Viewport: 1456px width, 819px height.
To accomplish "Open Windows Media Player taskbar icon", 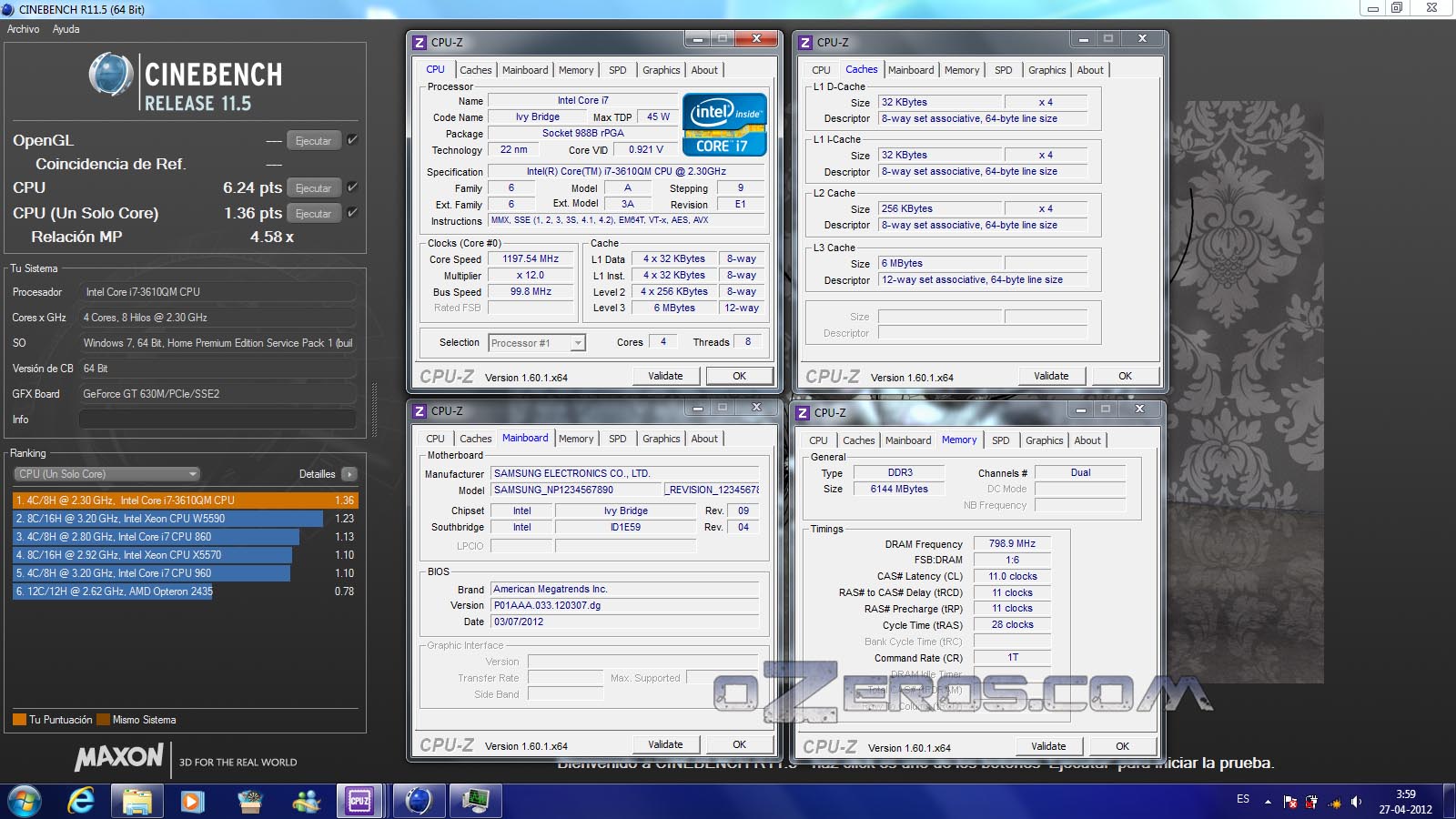I will click(x=192, y=801).
